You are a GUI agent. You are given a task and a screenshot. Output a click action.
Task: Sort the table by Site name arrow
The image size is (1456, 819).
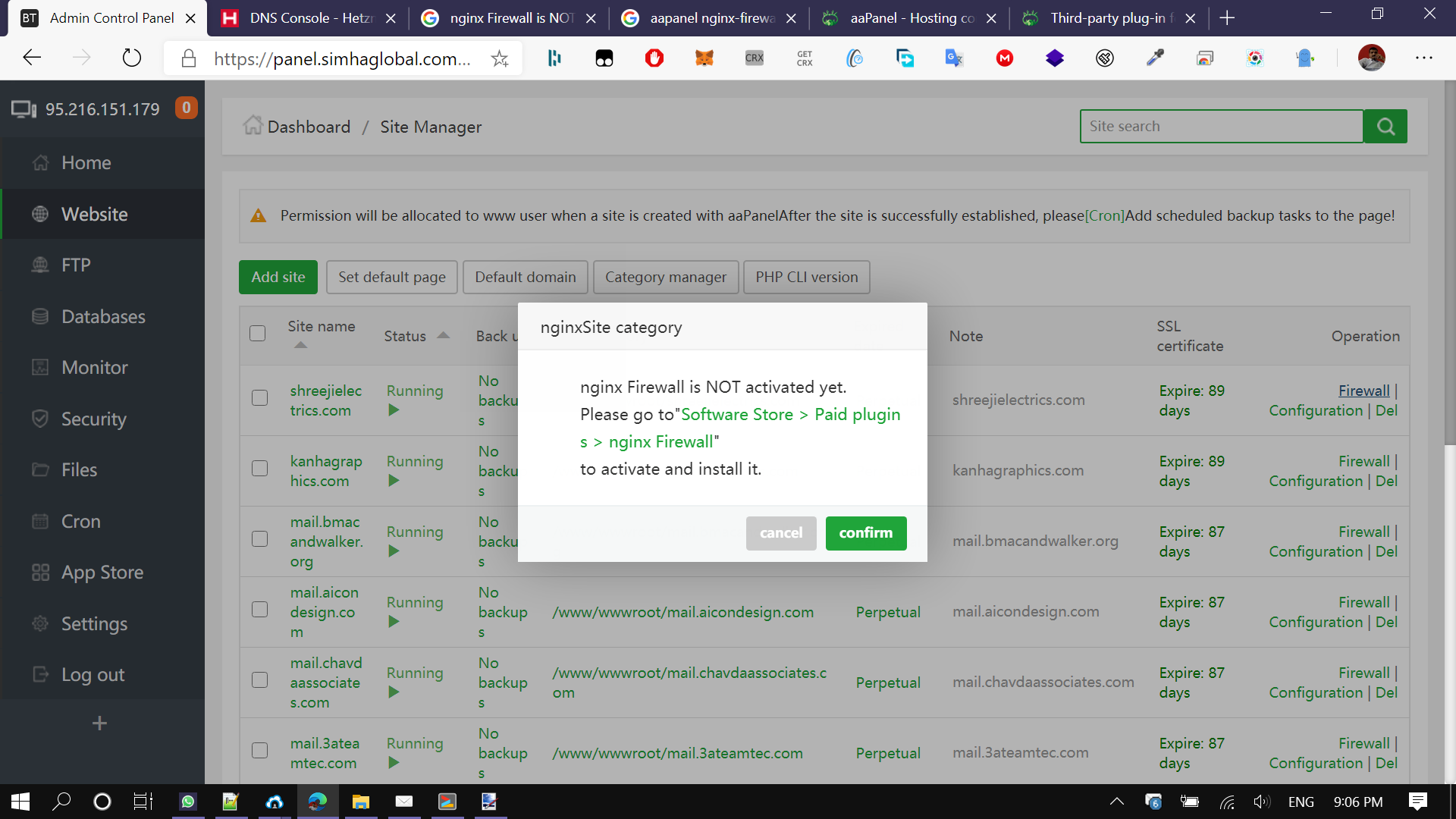301,345
